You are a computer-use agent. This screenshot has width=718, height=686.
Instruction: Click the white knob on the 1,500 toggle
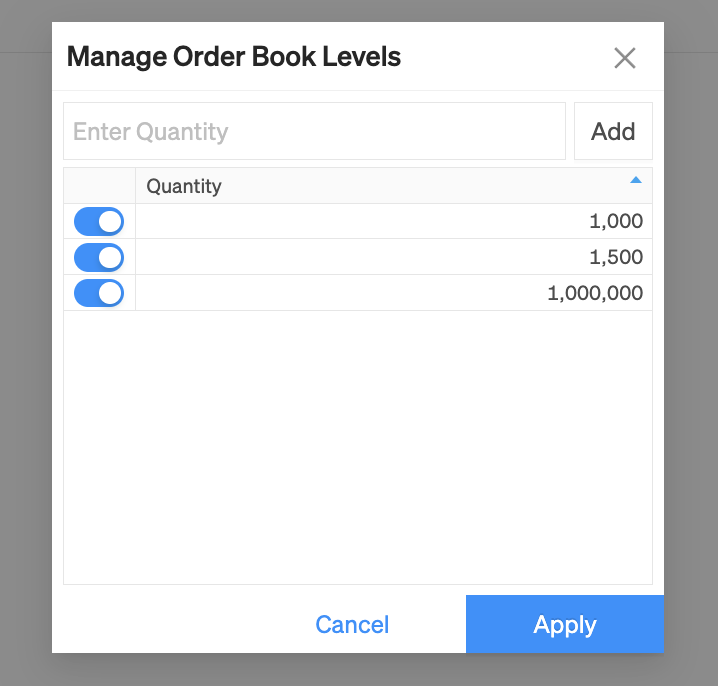110,257
